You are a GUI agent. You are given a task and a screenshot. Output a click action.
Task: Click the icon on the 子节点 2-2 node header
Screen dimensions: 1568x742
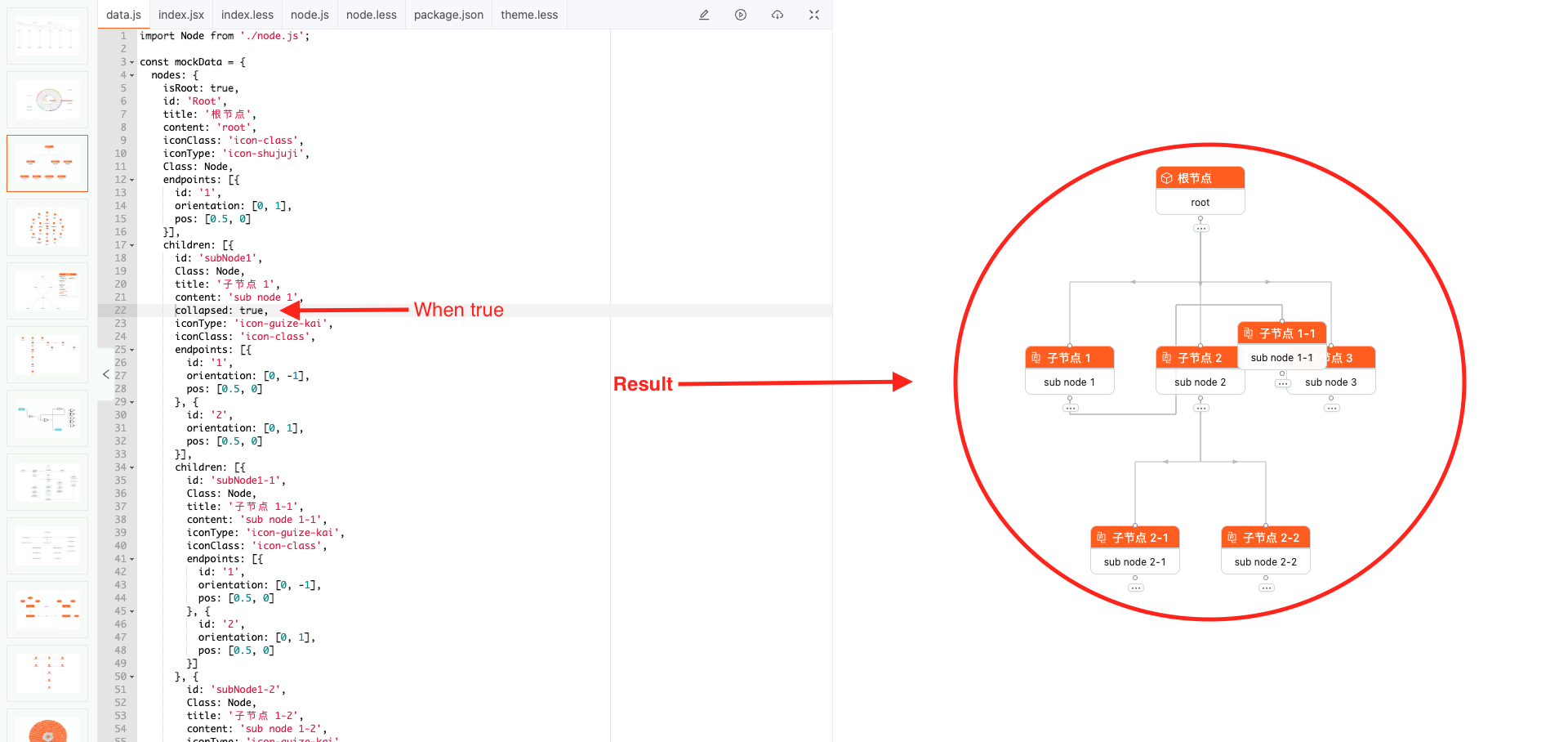point(1232,537)
